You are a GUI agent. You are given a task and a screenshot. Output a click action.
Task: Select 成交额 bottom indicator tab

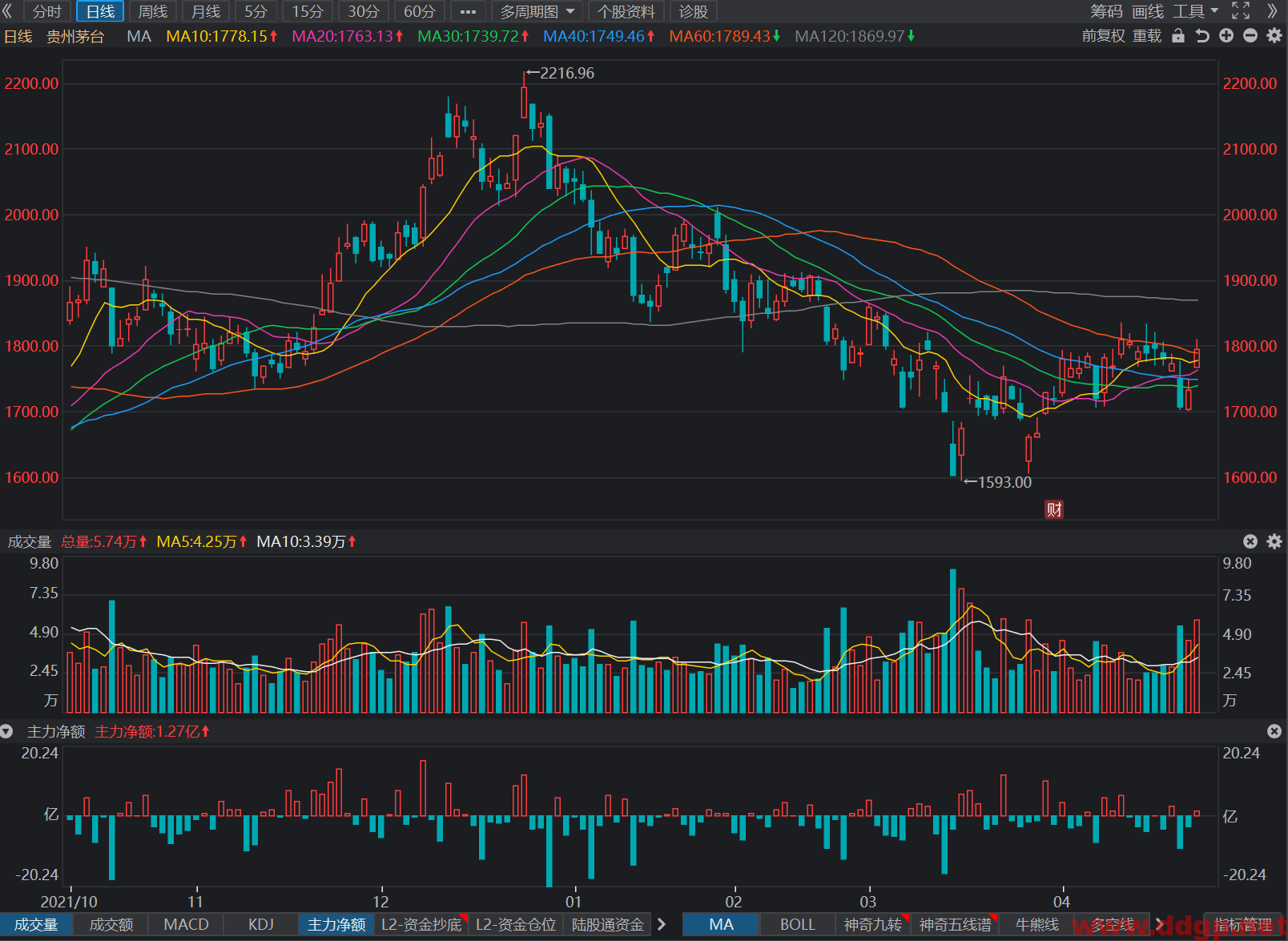coord(111,925)
